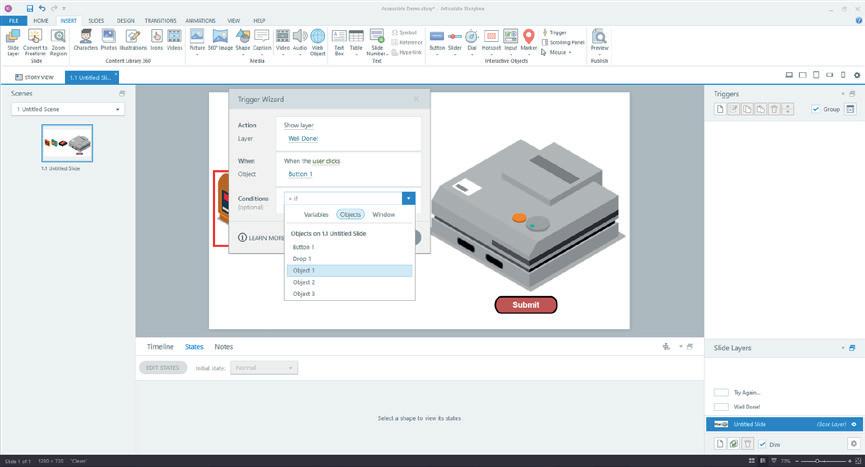This screenshot has height=467, width=865.
Task: Open the Videos content library
Action: pyautogui.click(x=174, y=40)
